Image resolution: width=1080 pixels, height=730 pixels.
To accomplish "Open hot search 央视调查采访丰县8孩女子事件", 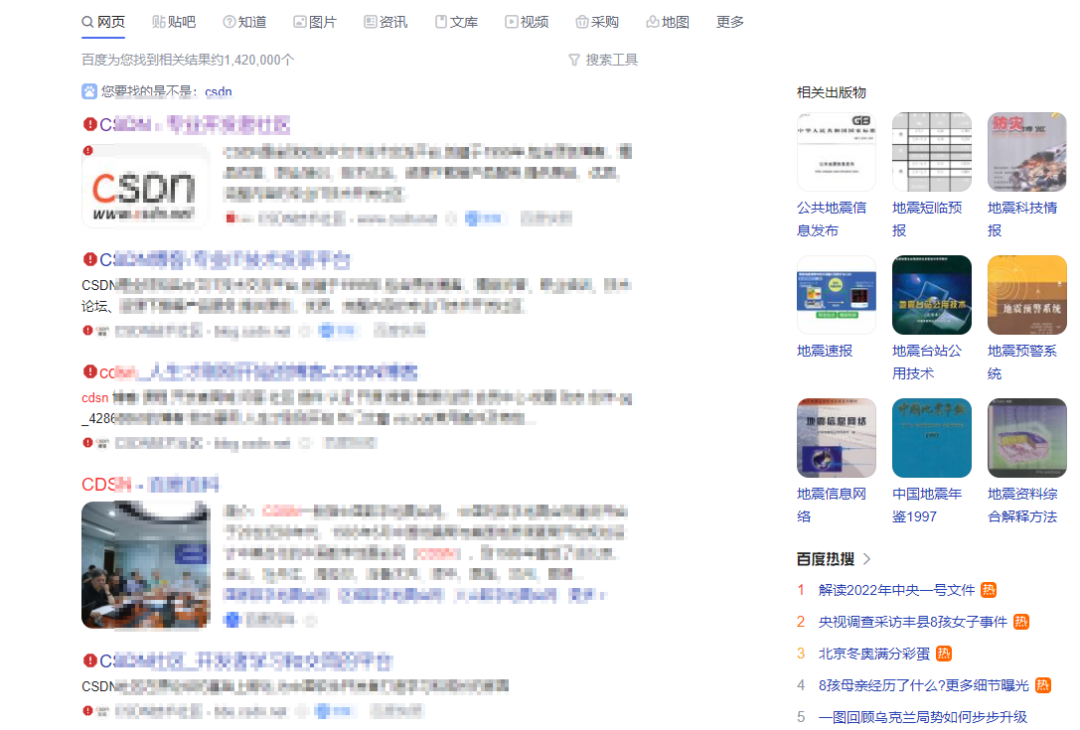I will pos(913,622).
